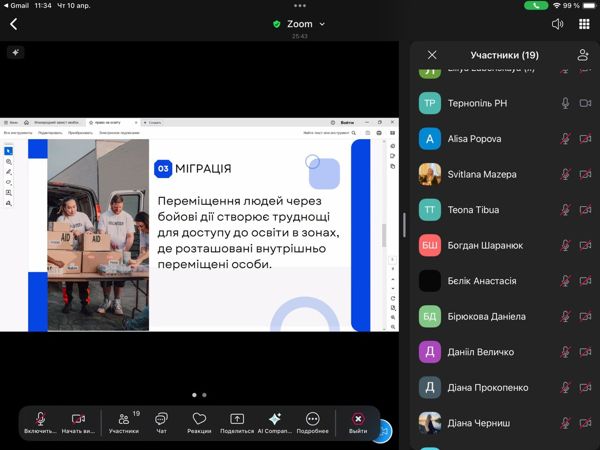Open the AI sparkle icon above the shared screen
Screen dimensions: 600x450
click(x=16, y=52)
